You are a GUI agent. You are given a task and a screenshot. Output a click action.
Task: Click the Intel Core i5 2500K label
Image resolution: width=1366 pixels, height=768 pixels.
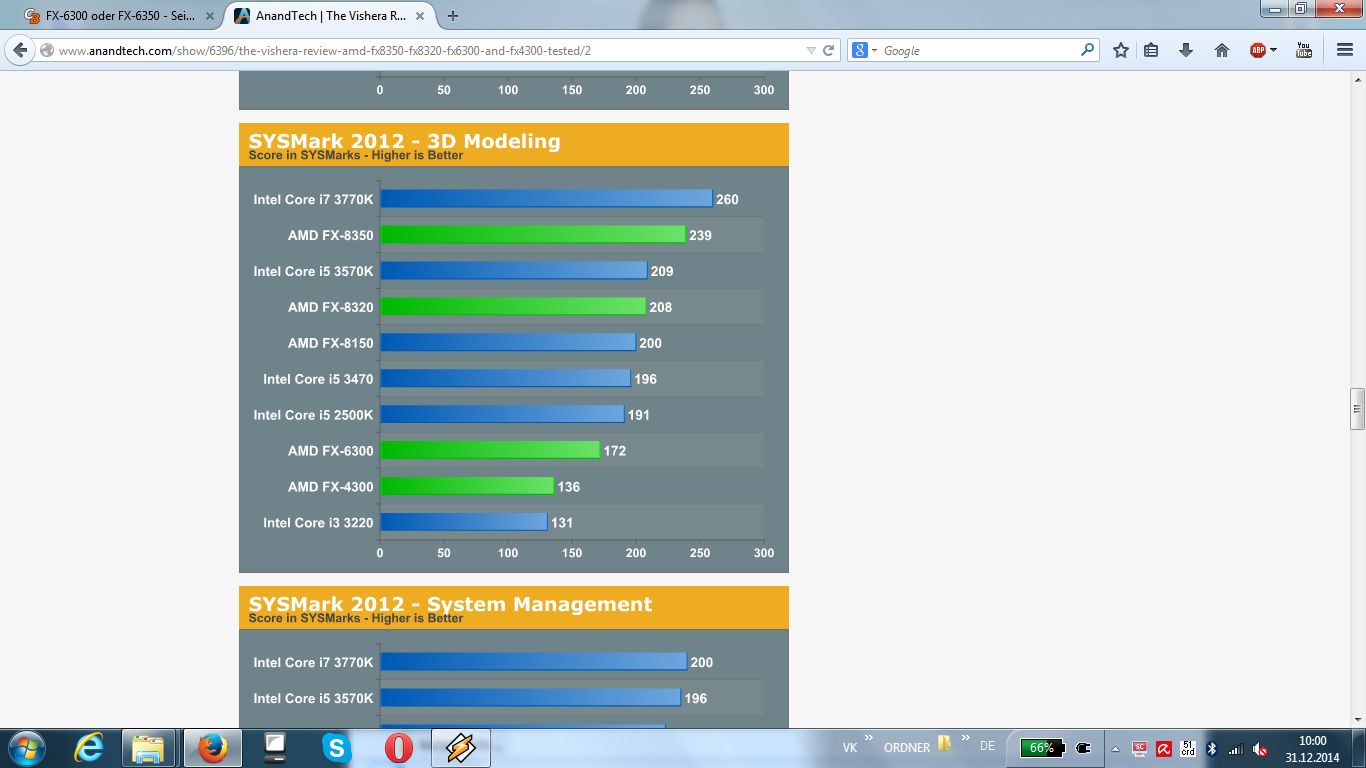tap(313, 415)
